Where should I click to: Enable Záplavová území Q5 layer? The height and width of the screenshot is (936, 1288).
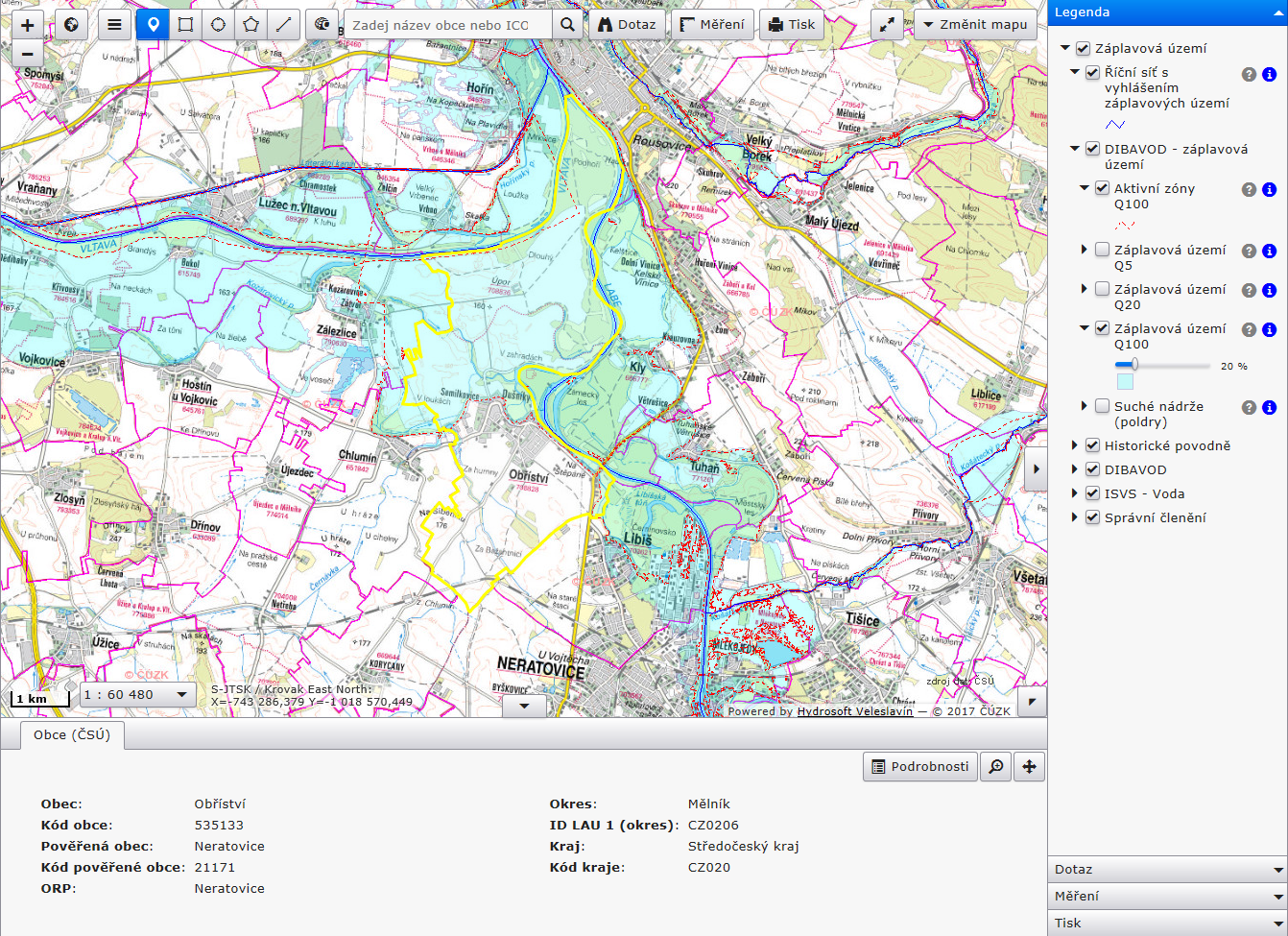click(x=1102, y=250)
